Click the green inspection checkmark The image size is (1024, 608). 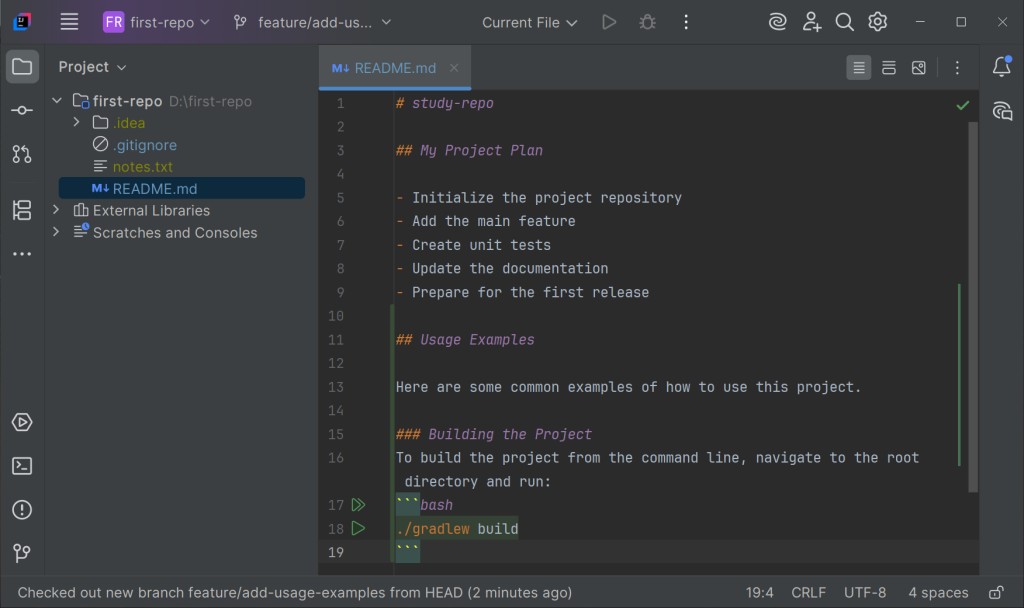click(x=963, y=105)
